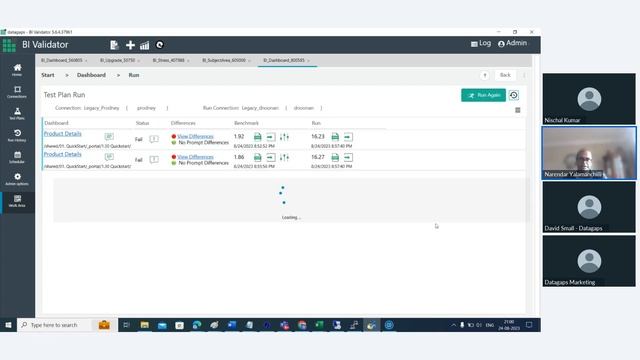Viewport: 640px width, 360px height.
Task: Click the BI Validator green grid logo
Action: coord(9,45)
